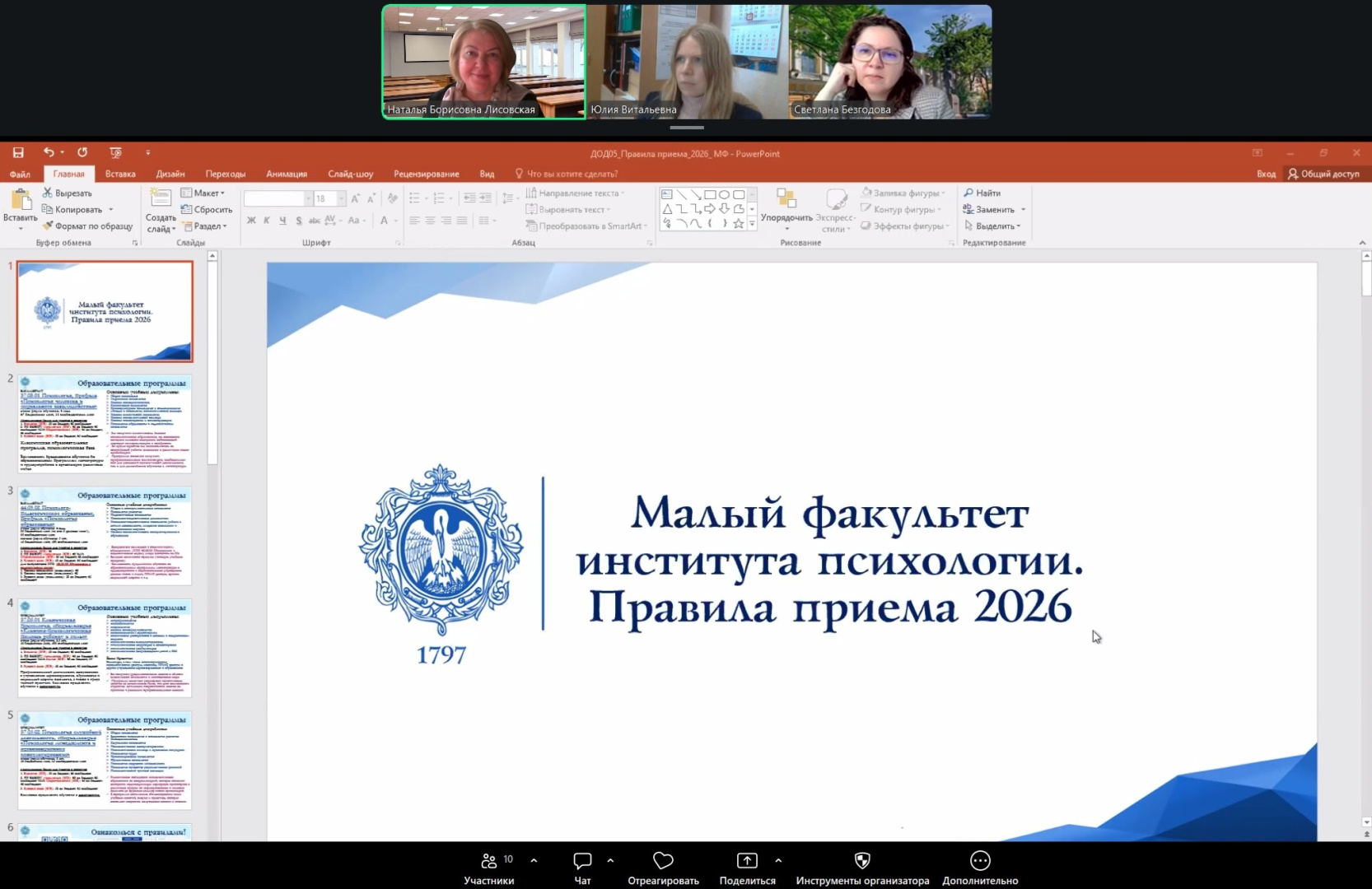Image resolution: width=1372 pixels, height=889 pixels.
Task: Open the Макет layout dropdown
Action: 203,193
